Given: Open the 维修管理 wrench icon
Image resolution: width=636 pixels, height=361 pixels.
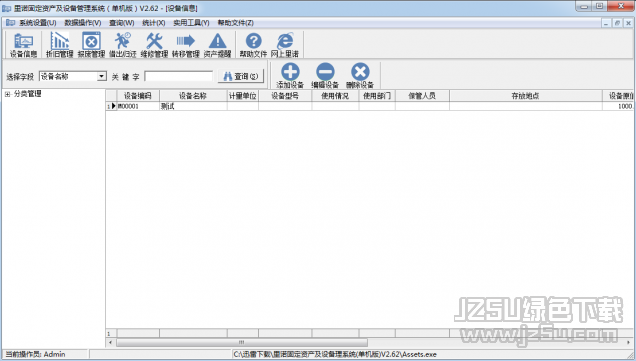Looking at the screenshot, I should click(x=154, y=45).
